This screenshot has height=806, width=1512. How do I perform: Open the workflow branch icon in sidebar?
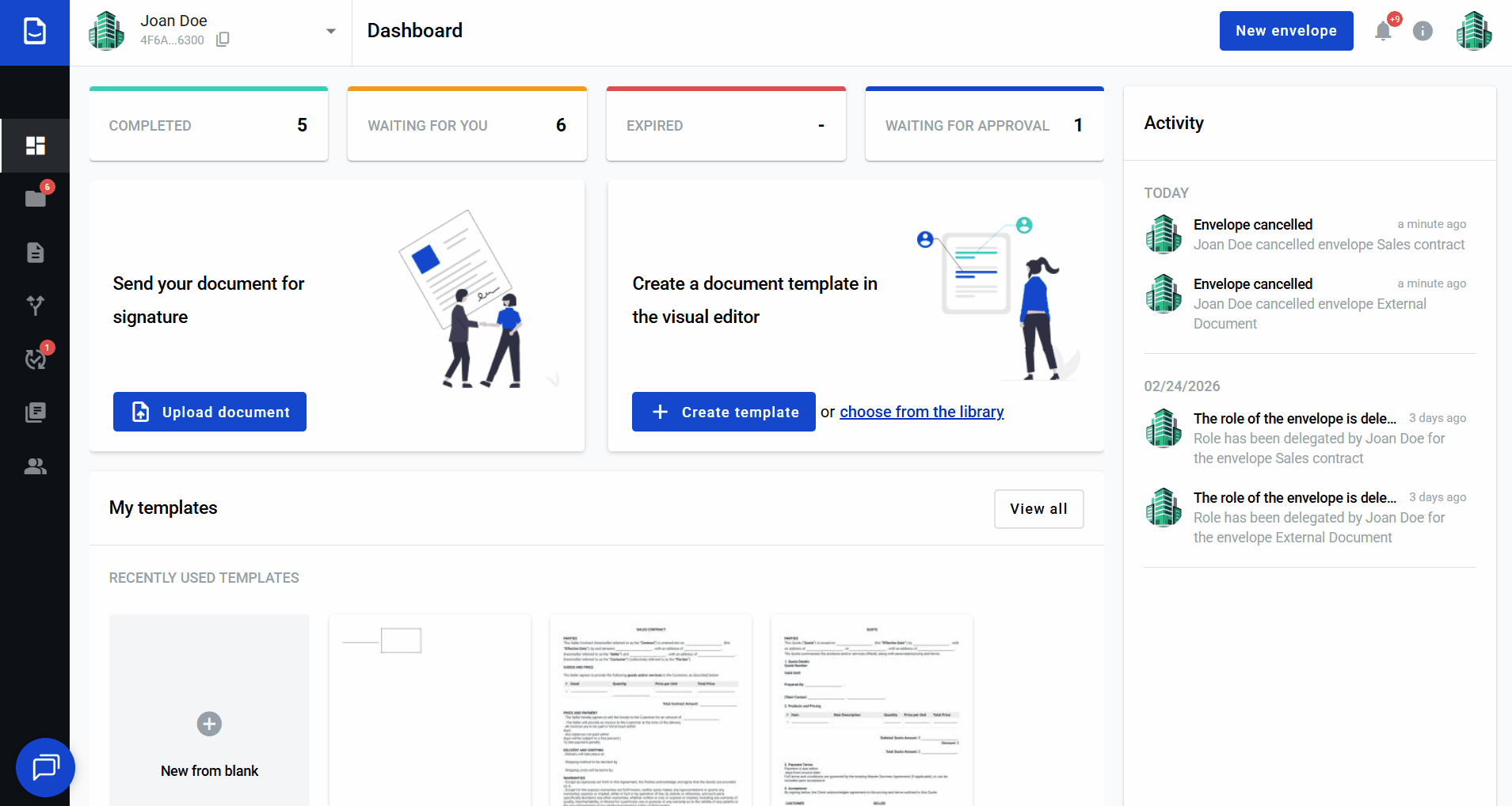pyautogui.click(x=35, y=305)
